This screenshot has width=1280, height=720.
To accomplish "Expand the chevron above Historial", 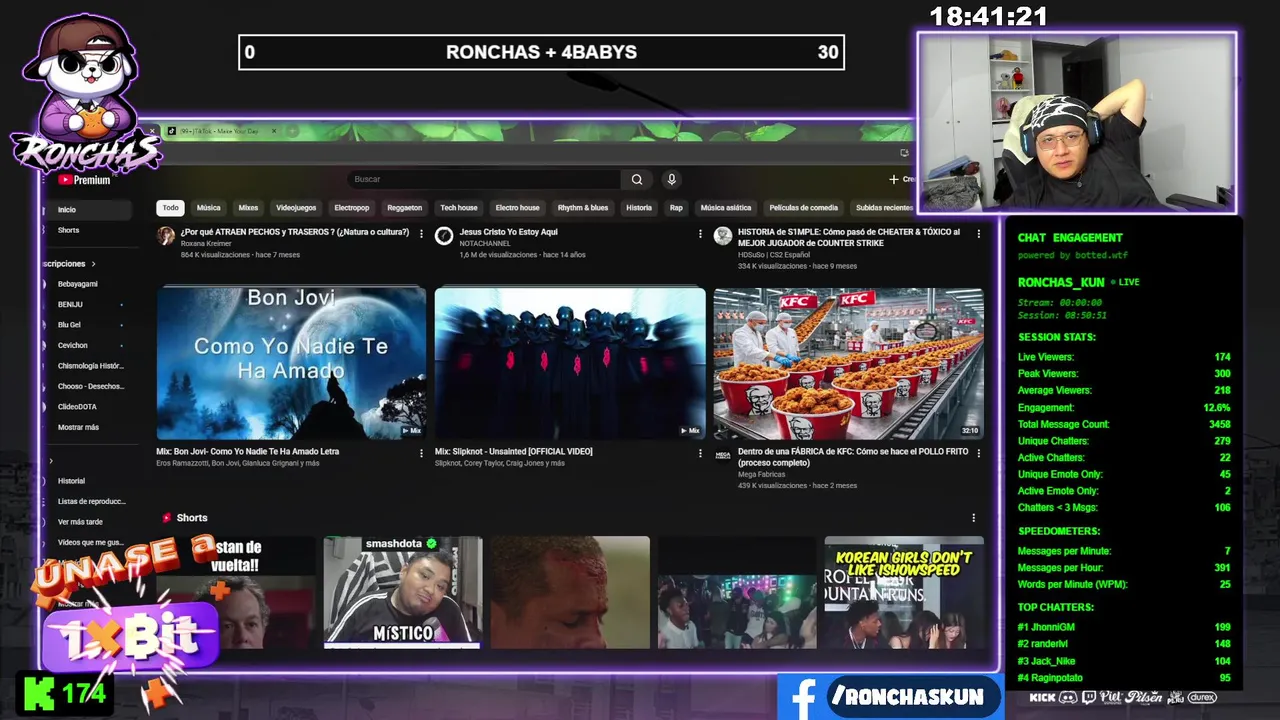I will pos(51,461).
